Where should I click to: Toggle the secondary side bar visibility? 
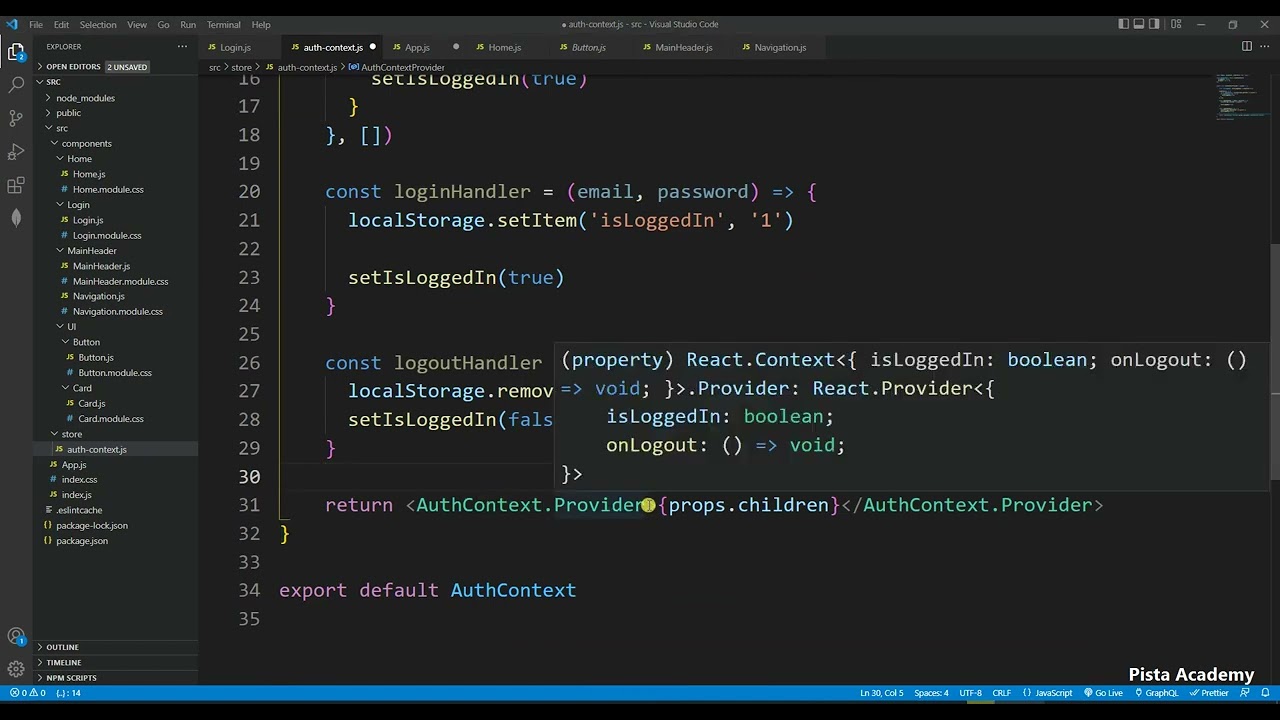pyautogui.click(x=1154, y=24)
